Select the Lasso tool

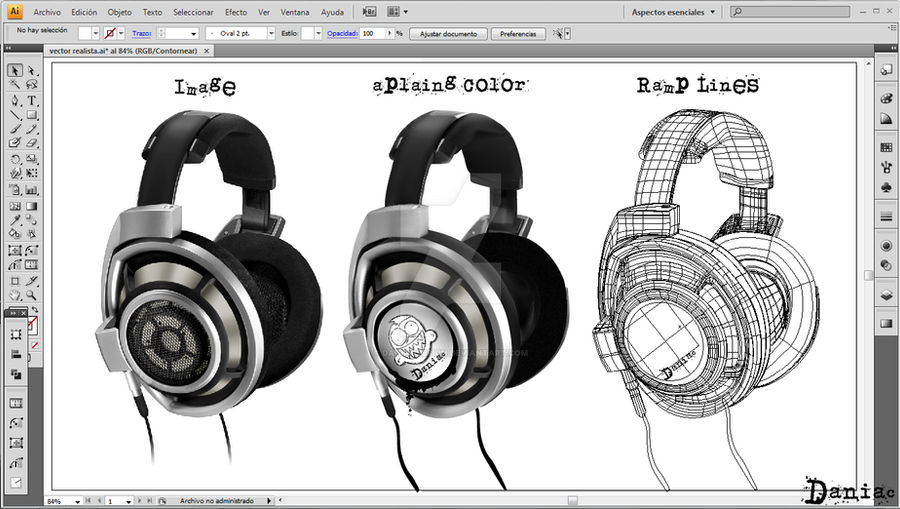(x=32, y=85)
